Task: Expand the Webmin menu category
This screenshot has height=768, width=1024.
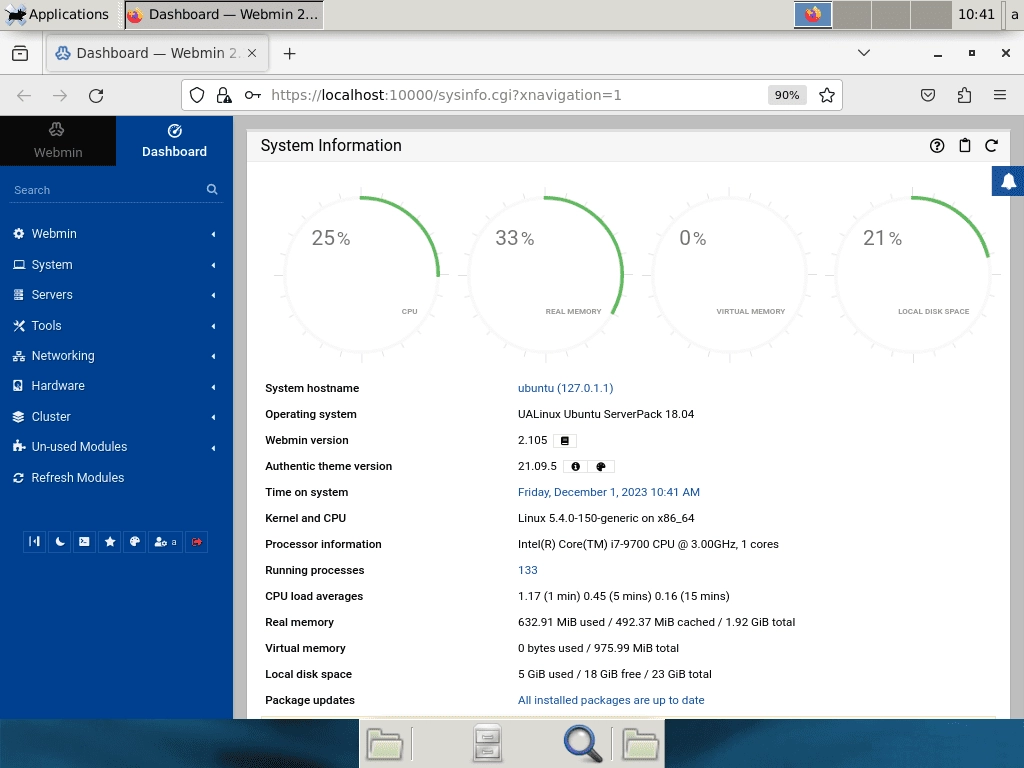Action: coord(116,234)
